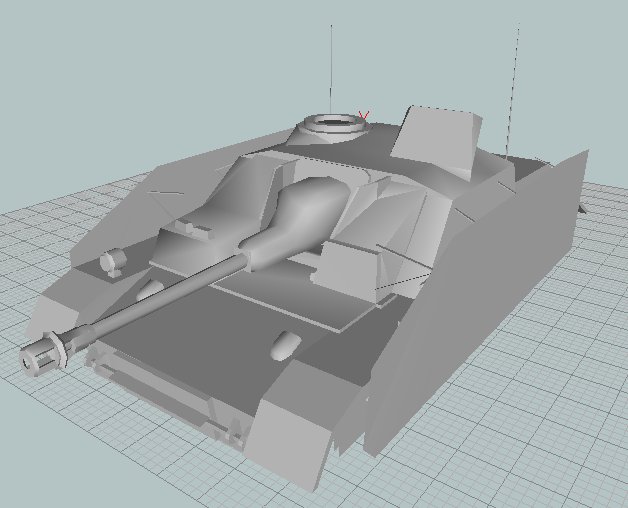
Task: Pick the large side skirt armor plate
Action: coord(477,302)
